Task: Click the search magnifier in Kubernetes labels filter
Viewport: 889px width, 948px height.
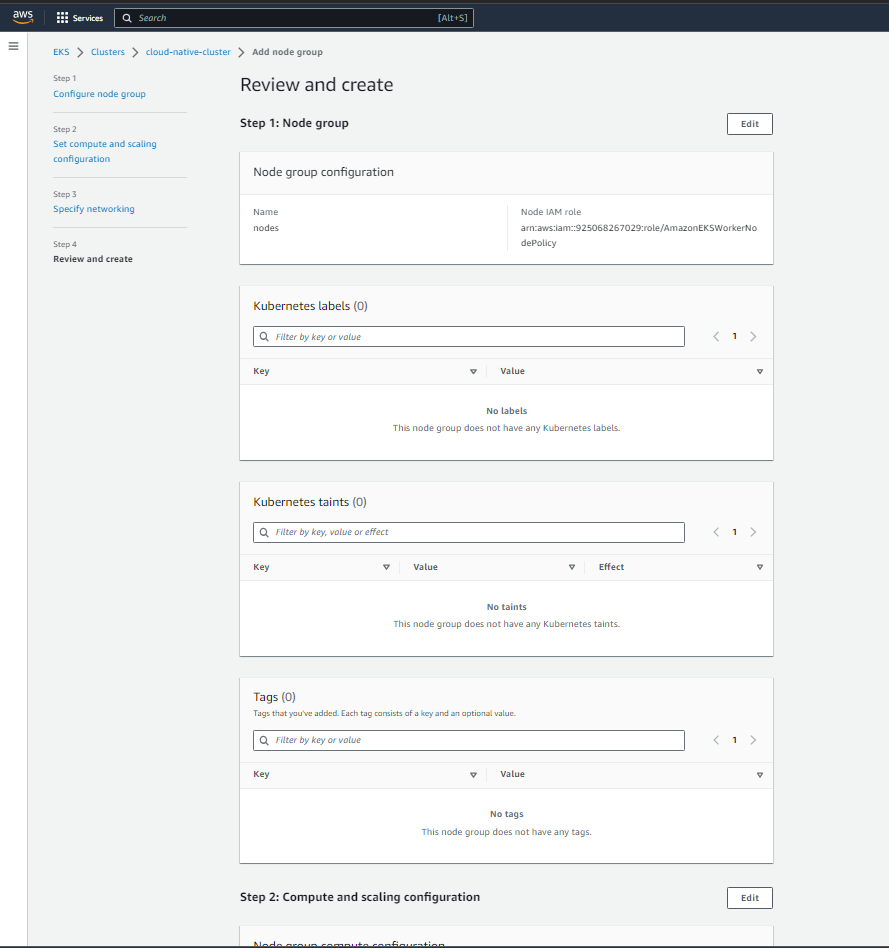Action: (x=264, y=336)
